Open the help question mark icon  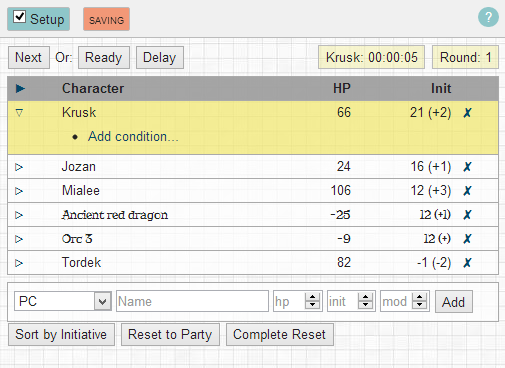[488, 17]
